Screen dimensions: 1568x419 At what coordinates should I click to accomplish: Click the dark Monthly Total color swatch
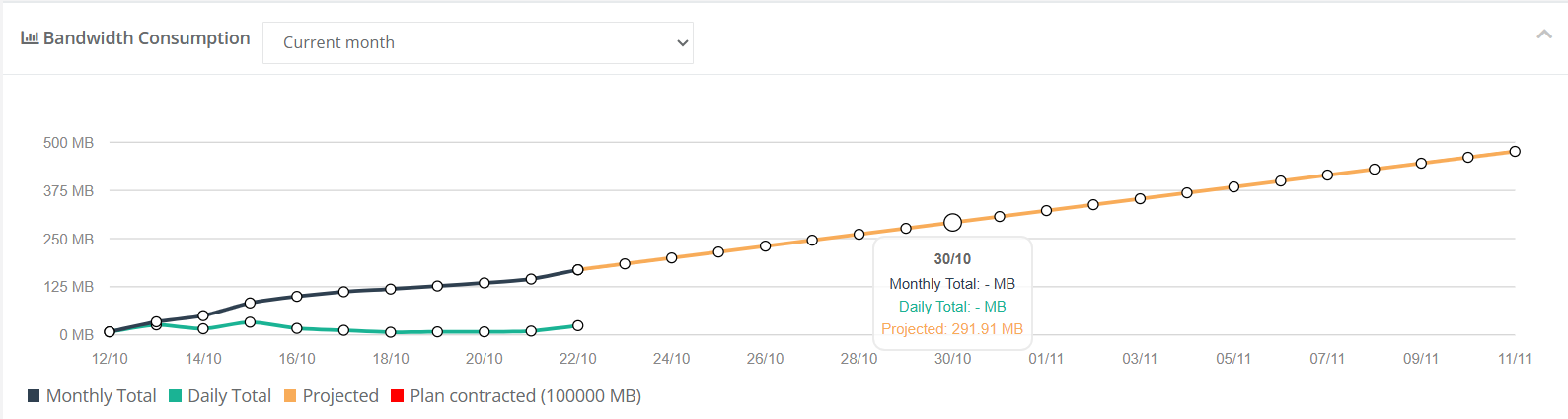[x=34, y=396]
